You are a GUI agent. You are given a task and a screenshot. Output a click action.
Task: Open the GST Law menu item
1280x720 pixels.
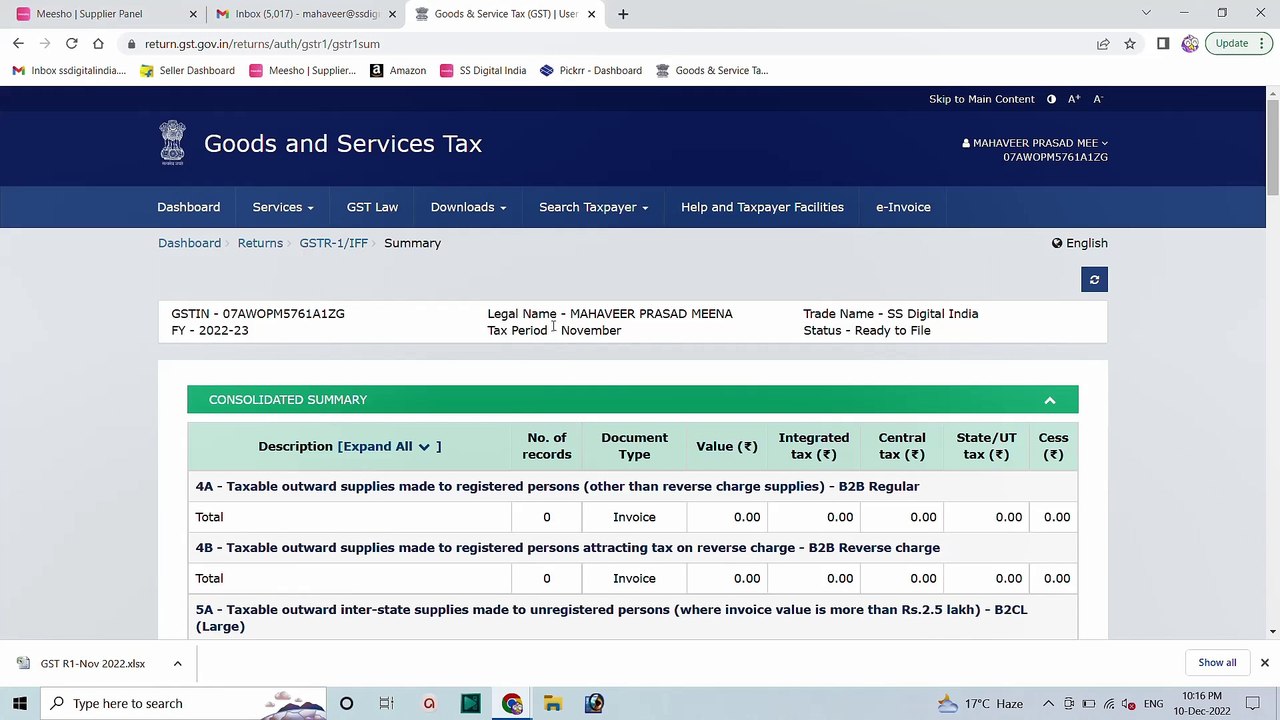372,207
